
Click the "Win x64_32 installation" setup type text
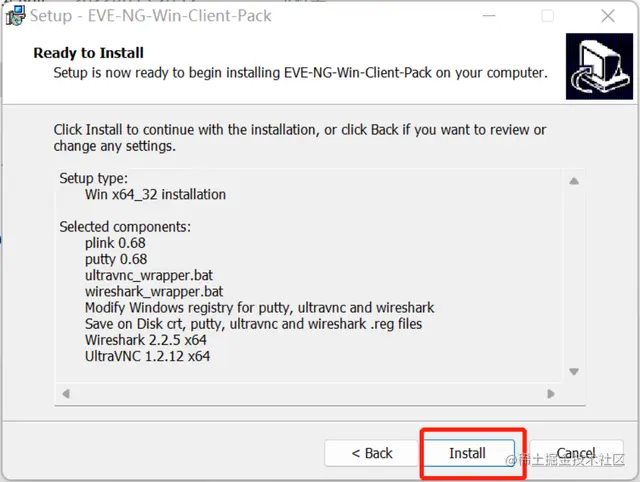(155, 194)
